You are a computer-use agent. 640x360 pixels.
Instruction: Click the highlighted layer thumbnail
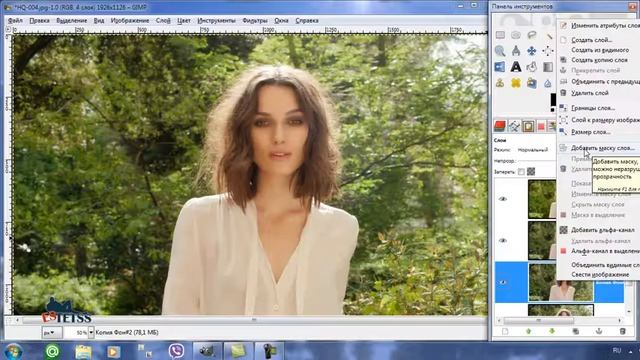click(x=560, y=282)
